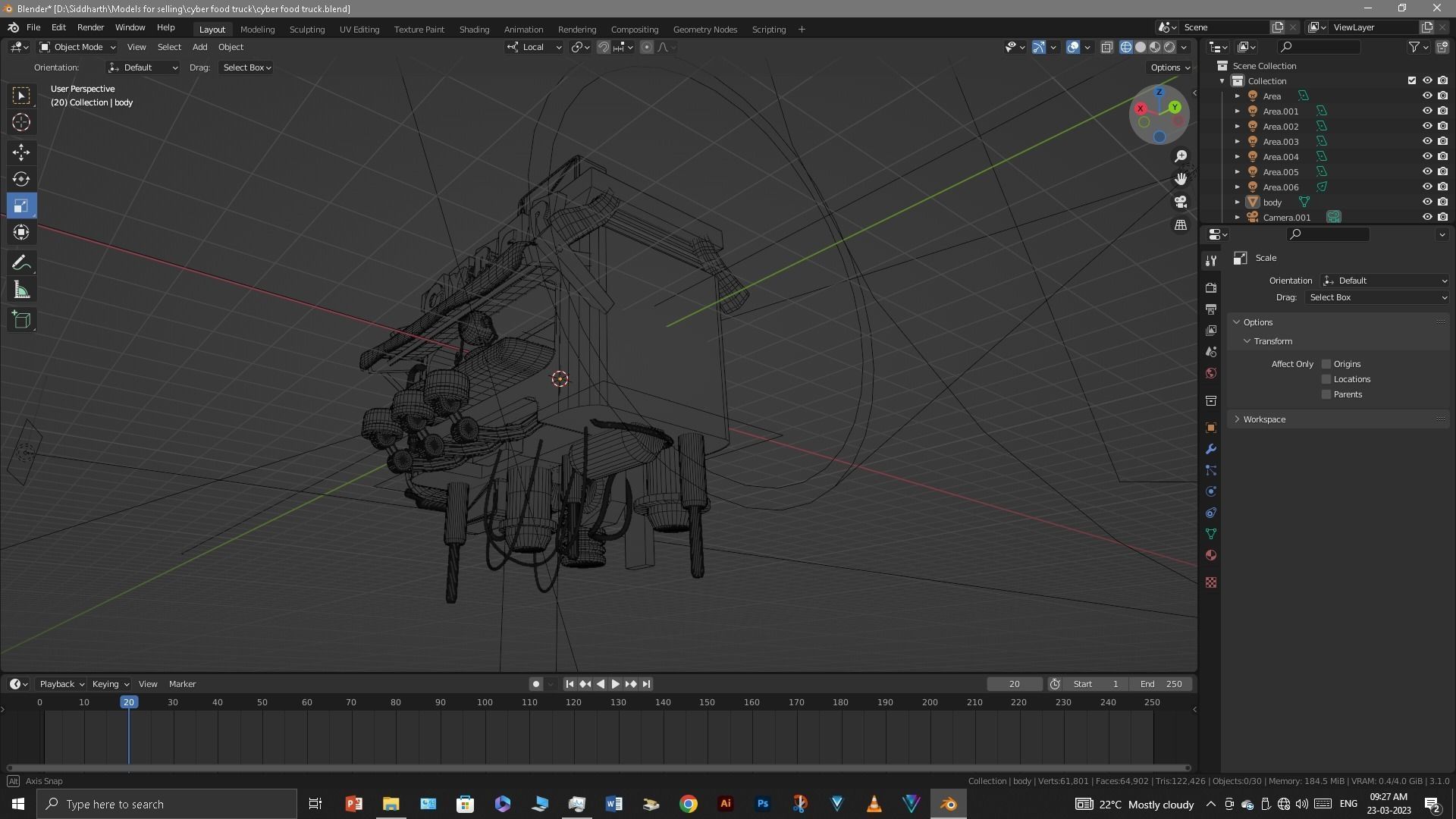Image resolution: width=1456 pixels, height=819 pixels.
Task: Switch to the Geometry Nodes workspace tab
Action: coord(704,30)
